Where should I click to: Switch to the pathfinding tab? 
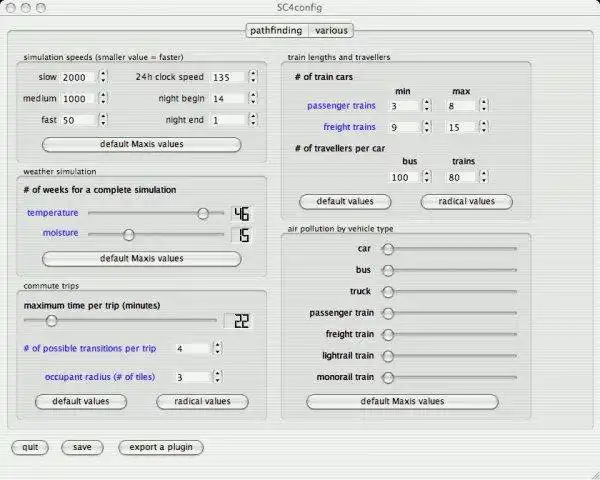[x=277, y=31]
